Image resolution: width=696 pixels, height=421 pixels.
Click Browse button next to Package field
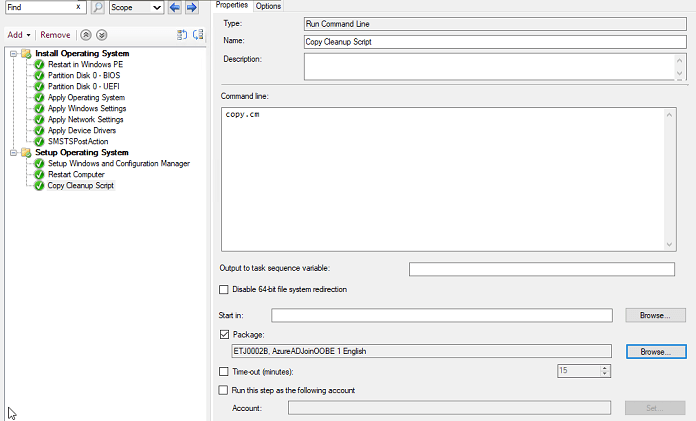tap(655, 352)
